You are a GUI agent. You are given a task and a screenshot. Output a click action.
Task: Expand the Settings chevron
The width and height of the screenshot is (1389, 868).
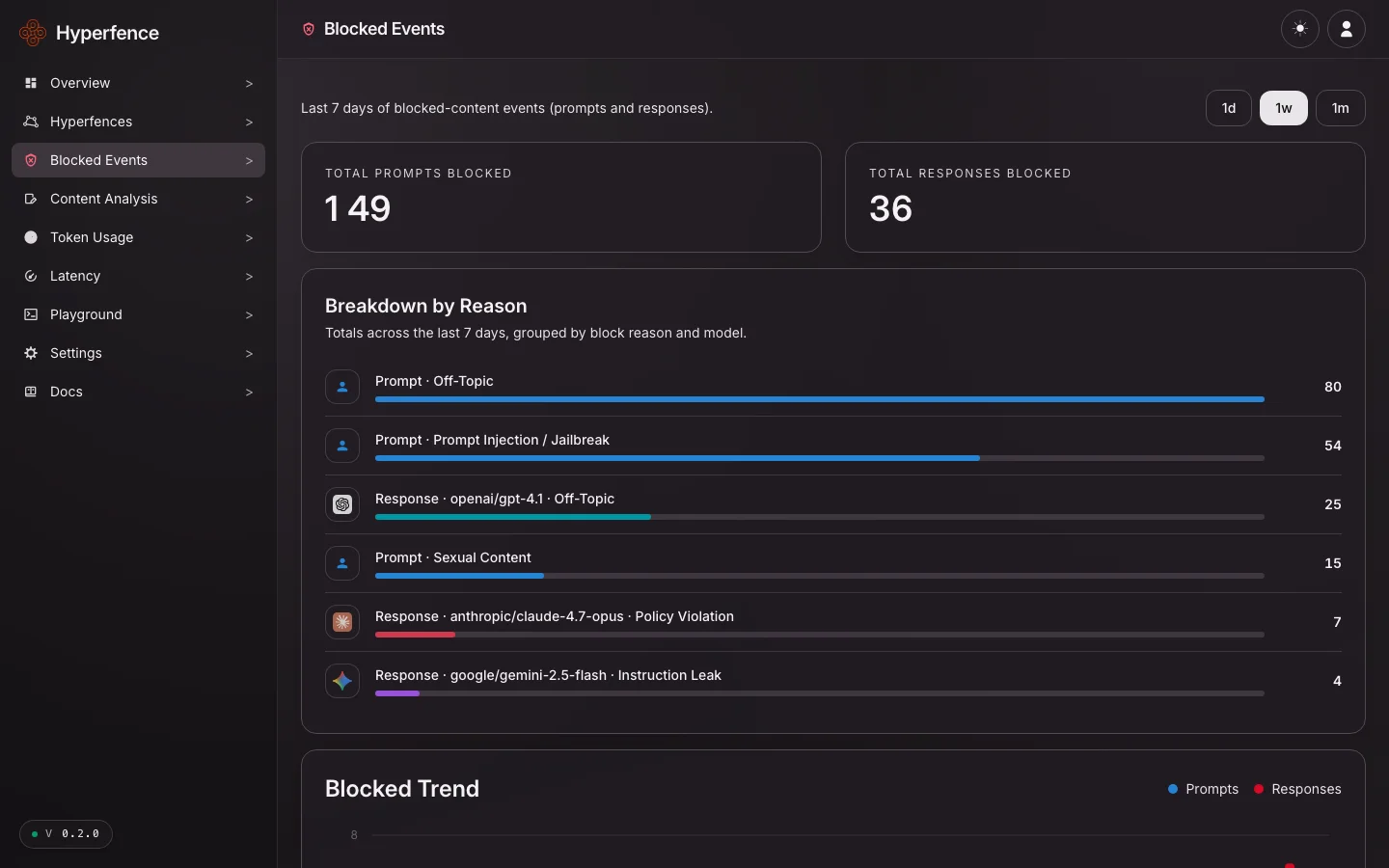click(249, 354)
